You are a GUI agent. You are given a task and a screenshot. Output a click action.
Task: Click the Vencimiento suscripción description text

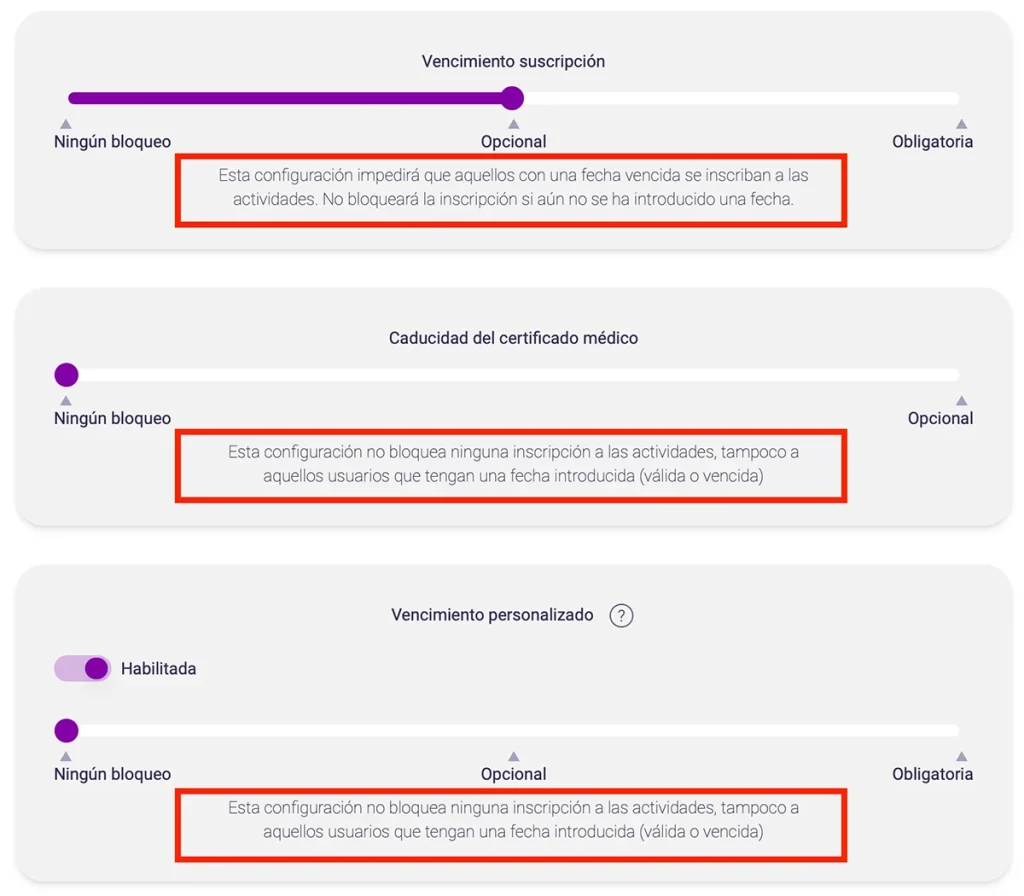[x=512, y=187]
